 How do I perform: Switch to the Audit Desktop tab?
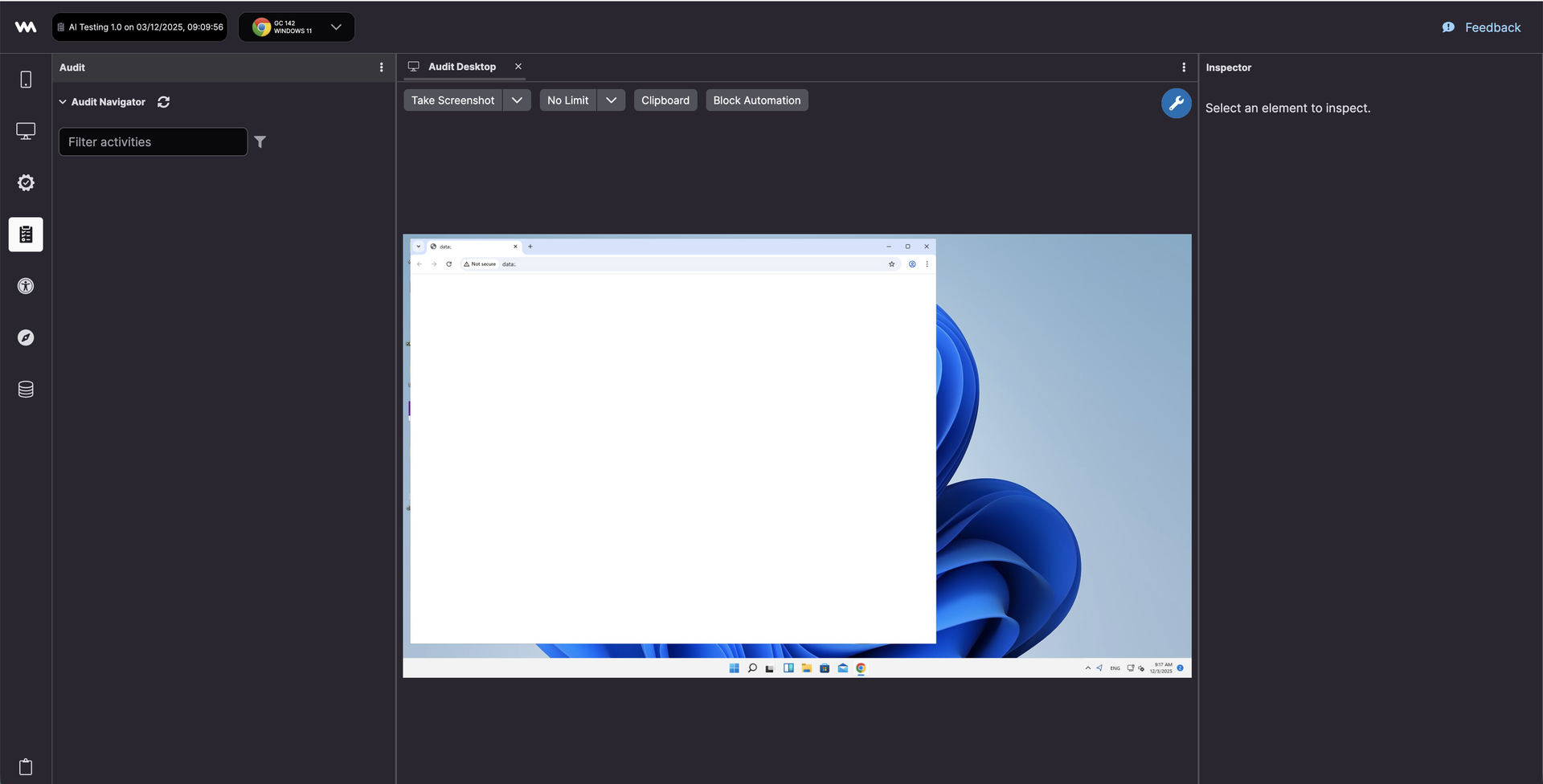(x=462, y=67)
